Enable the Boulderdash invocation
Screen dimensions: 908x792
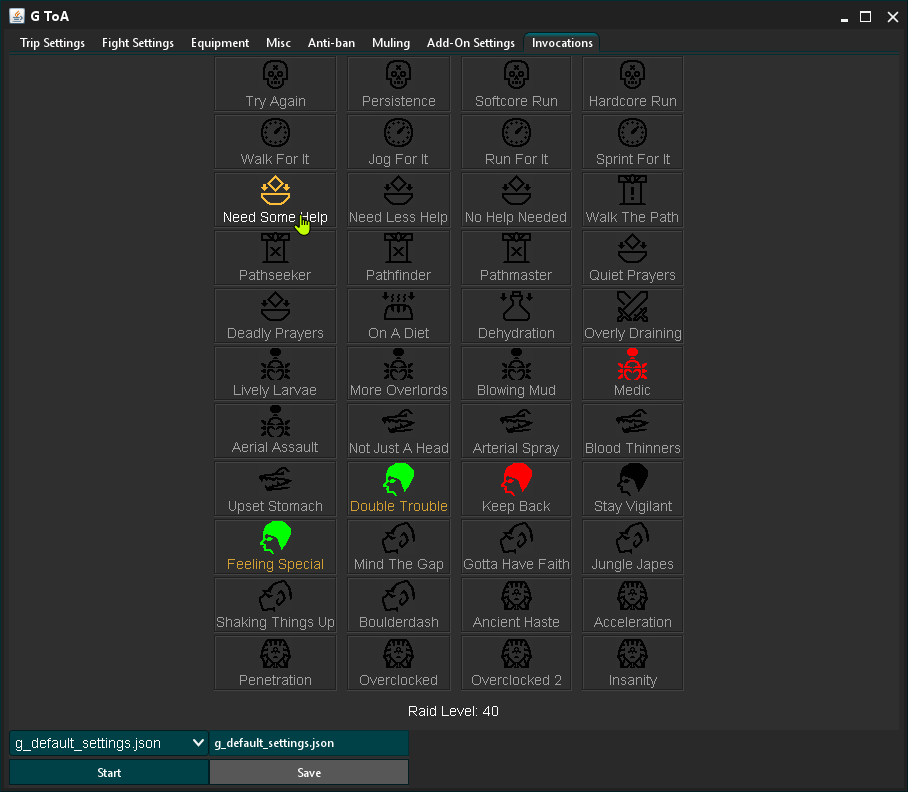pyautogui.click(x=398, y=604)
